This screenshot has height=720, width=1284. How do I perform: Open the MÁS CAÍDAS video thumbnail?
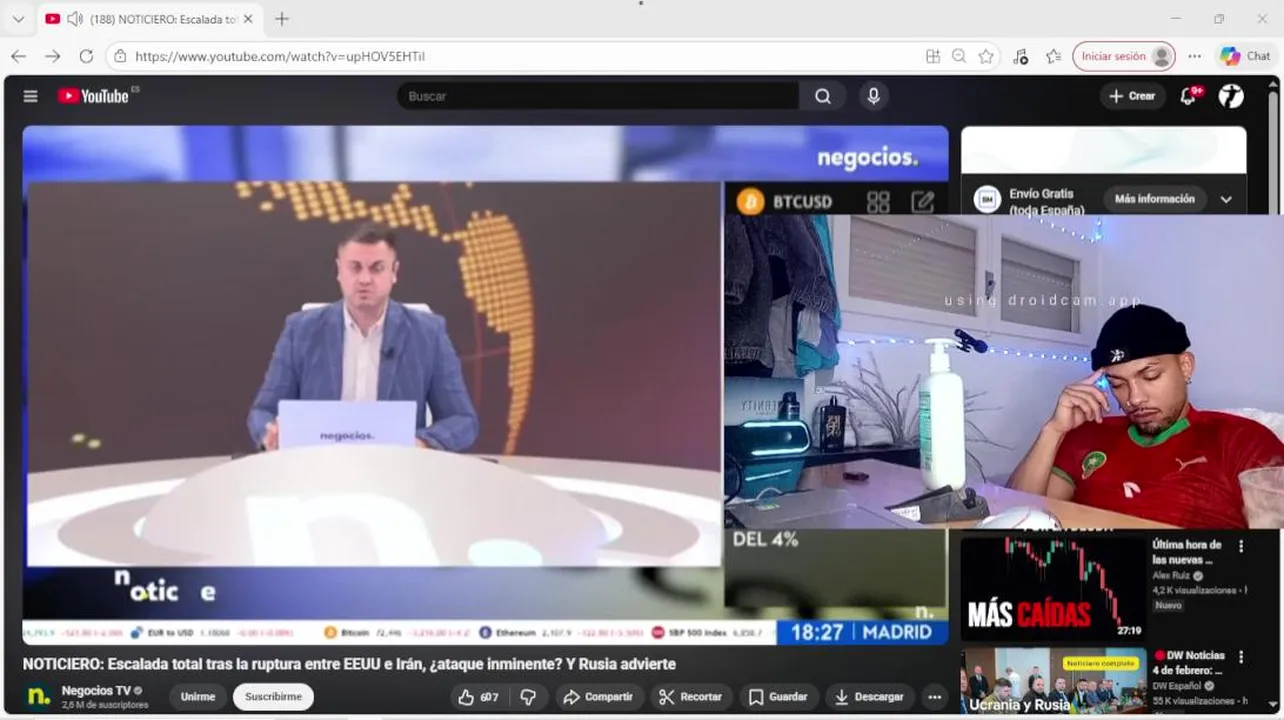(x=1053, y=589)
